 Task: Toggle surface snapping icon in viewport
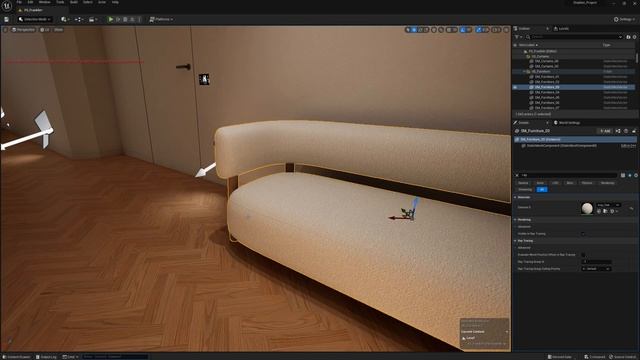pyautogui.click(x=441, y=30)
